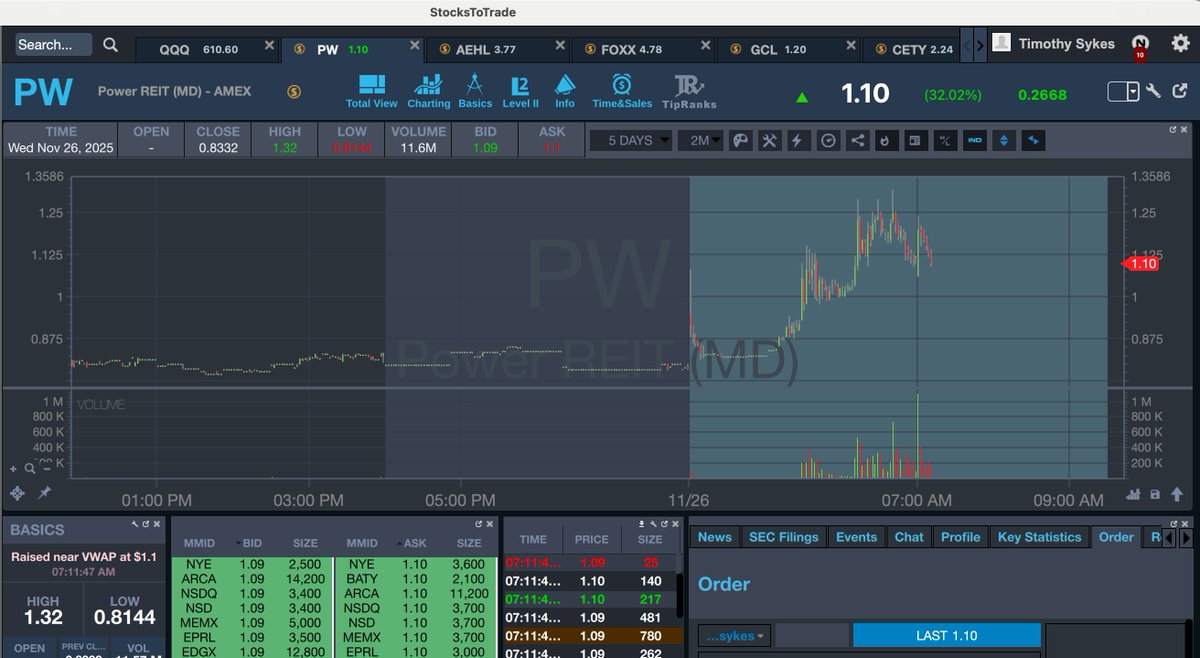Expand the 2M interval dropdown
The width and height of the screenshot is (1200, 658).
pos(700,141)
